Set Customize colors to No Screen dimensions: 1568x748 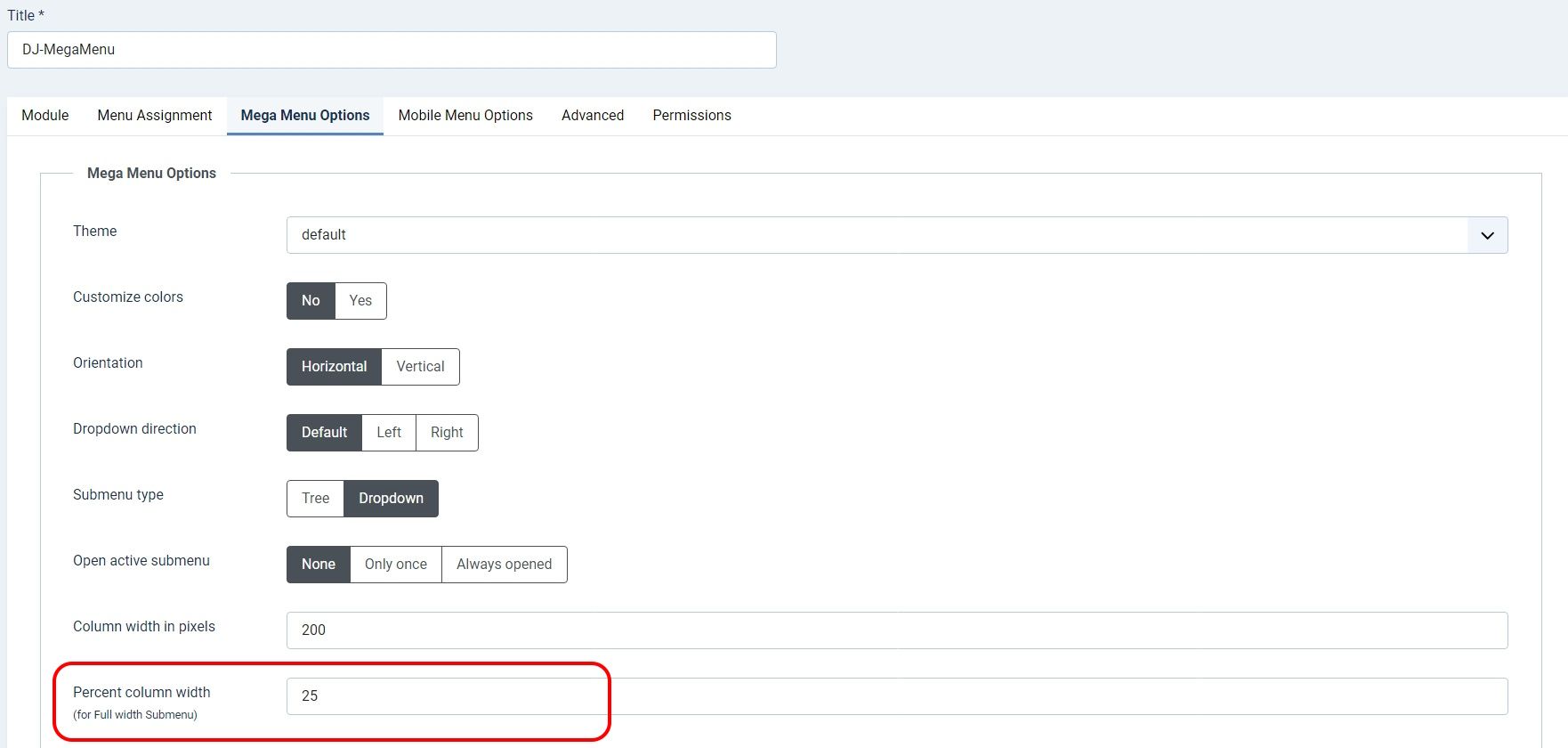pyautogui.click(x=311, y=301)
